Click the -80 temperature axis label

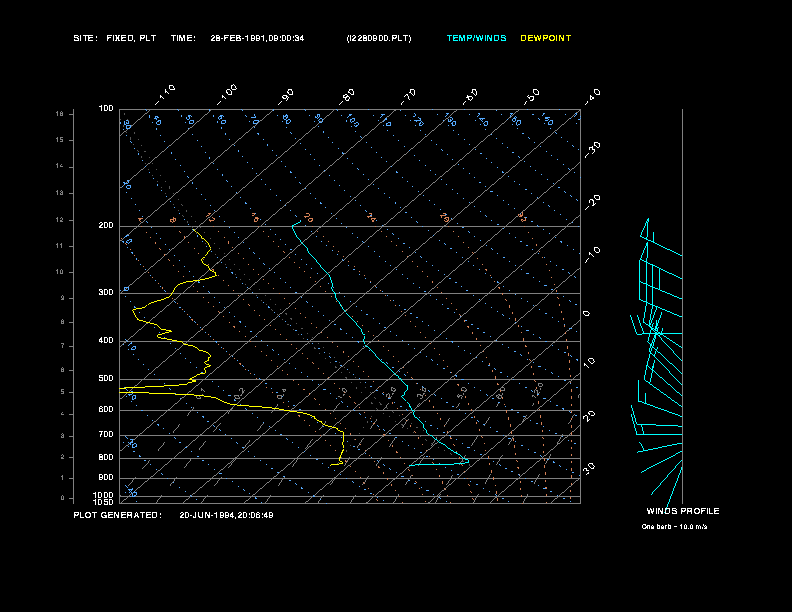tap(347, 96)
